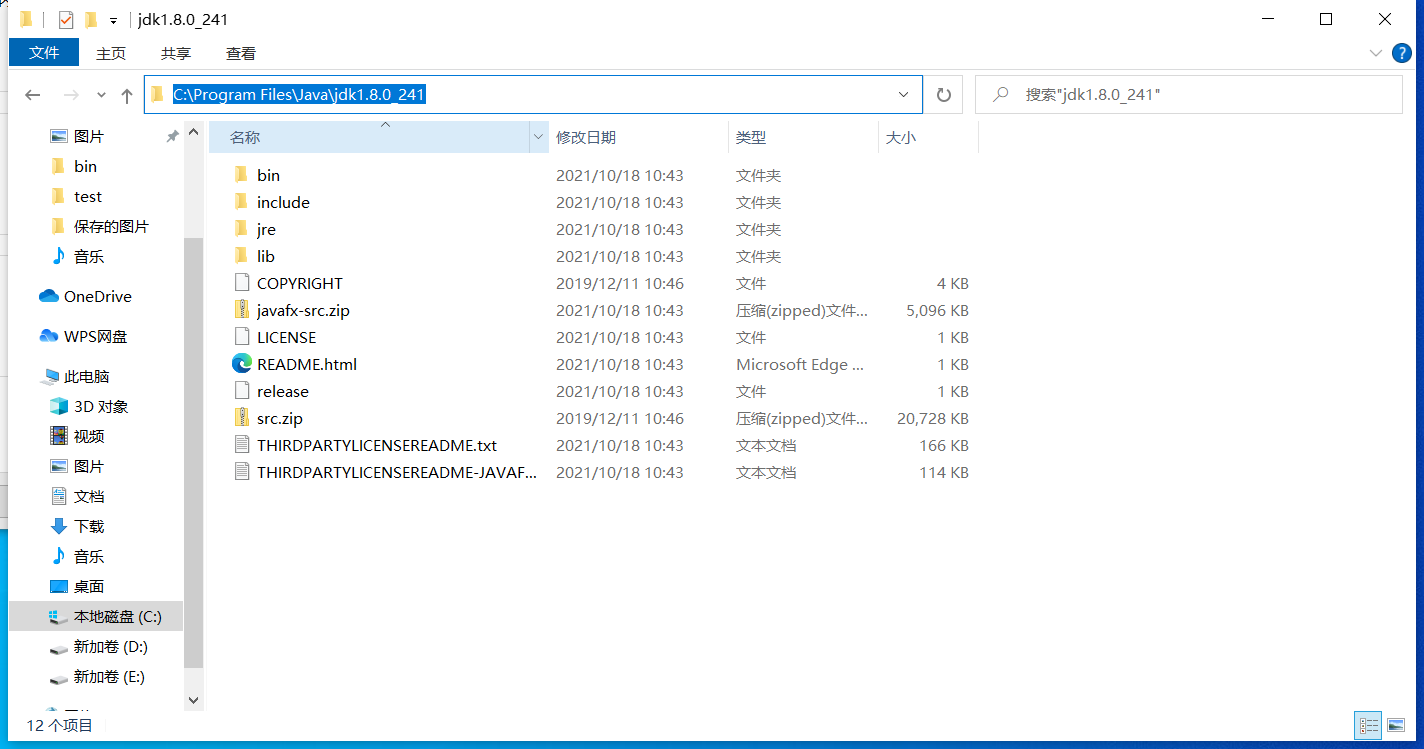
Task: Click the navigation pane scroll down arrow
Action: pos(194,701)
